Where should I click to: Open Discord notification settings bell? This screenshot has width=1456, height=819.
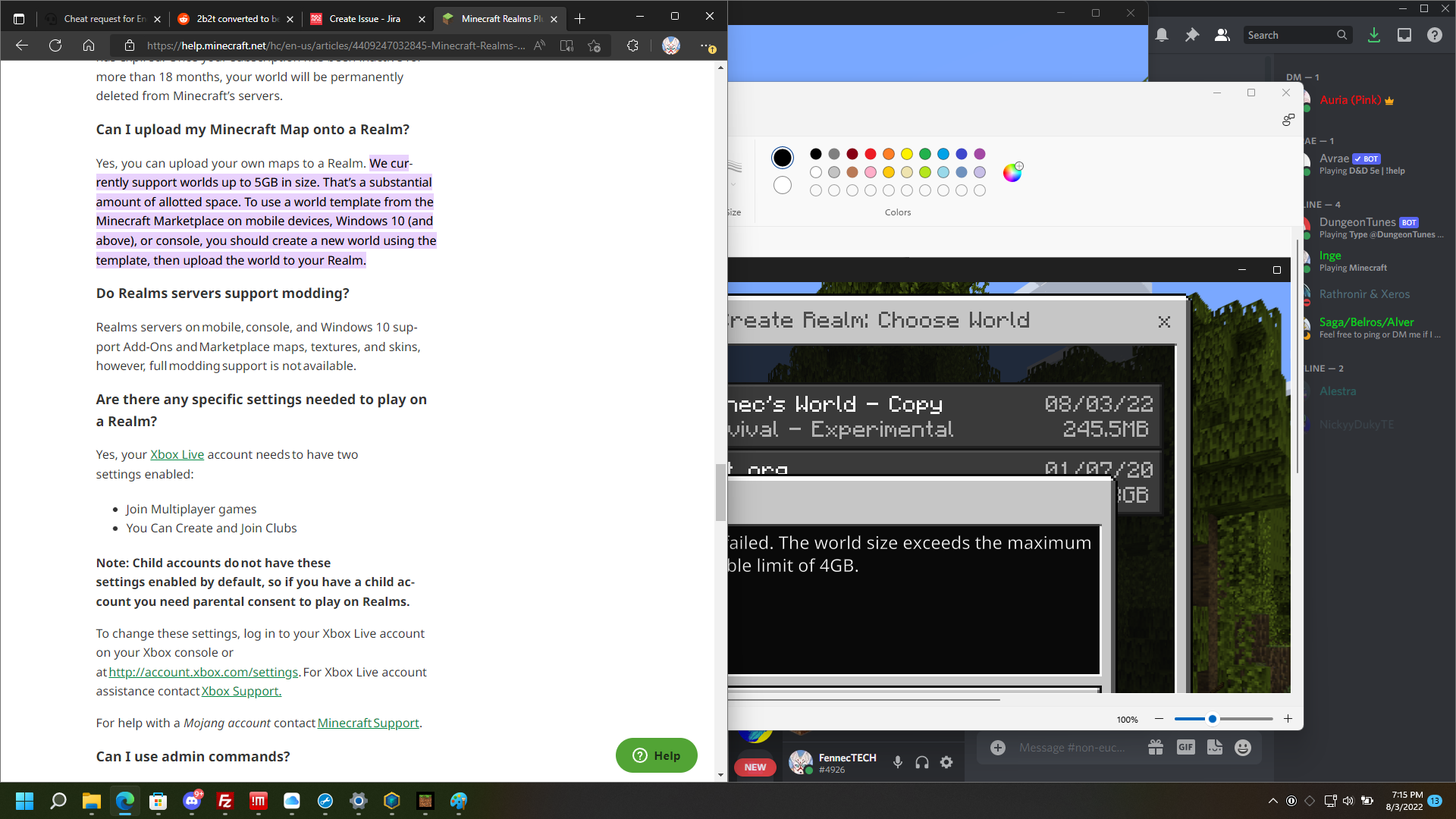(1162, 35)
